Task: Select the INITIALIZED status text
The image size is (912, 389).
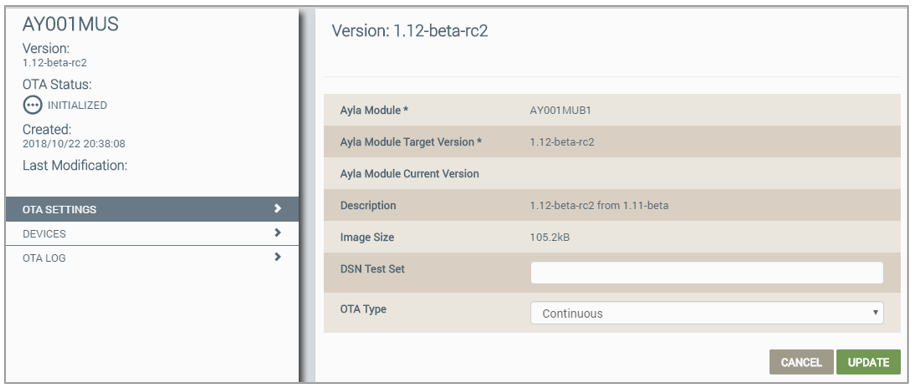Action: point(77,105)
